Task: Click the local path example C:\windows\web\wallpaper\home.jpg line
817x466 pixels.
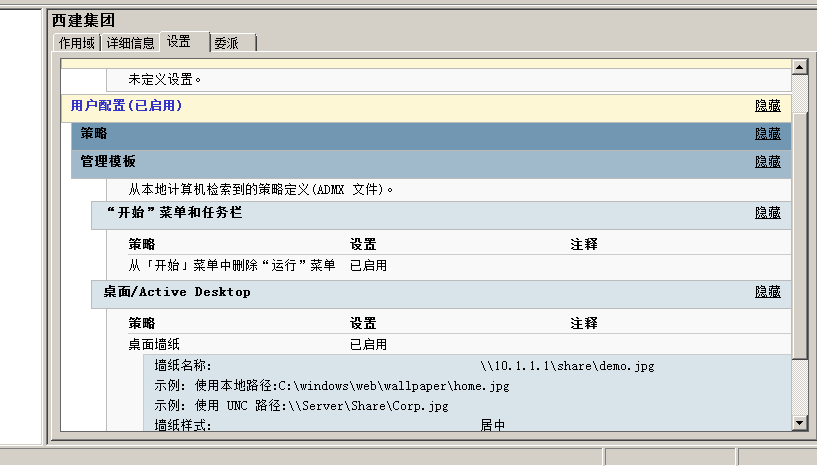Action: 331,386
